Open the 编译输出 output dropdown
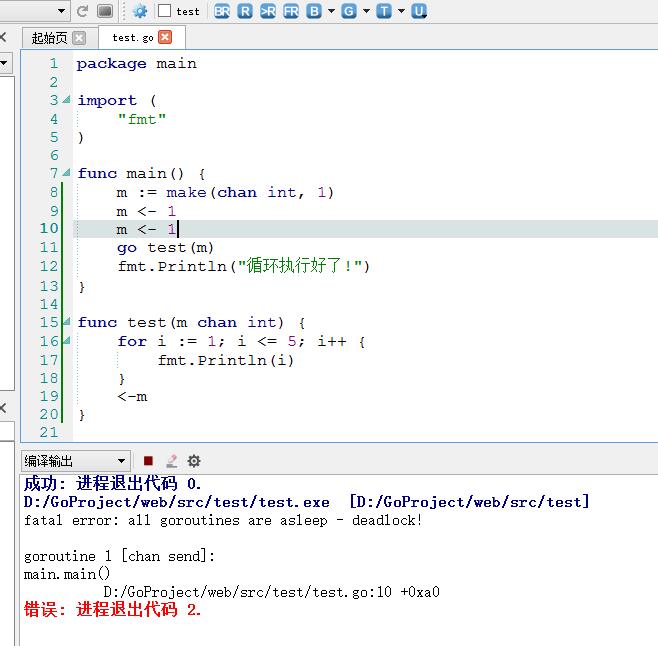 click(76, 461)
